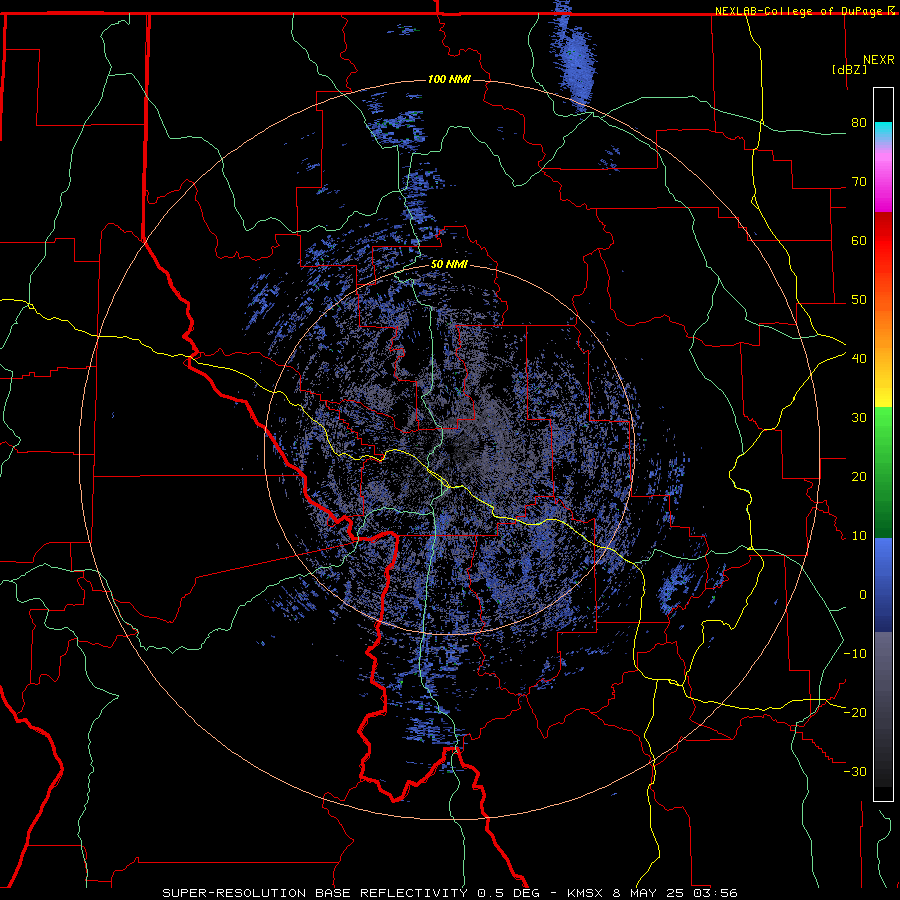Screen dimensions: 900x900
Task: Click the 70 value on the dBZ scale
Action: click(x=859, y=182)
